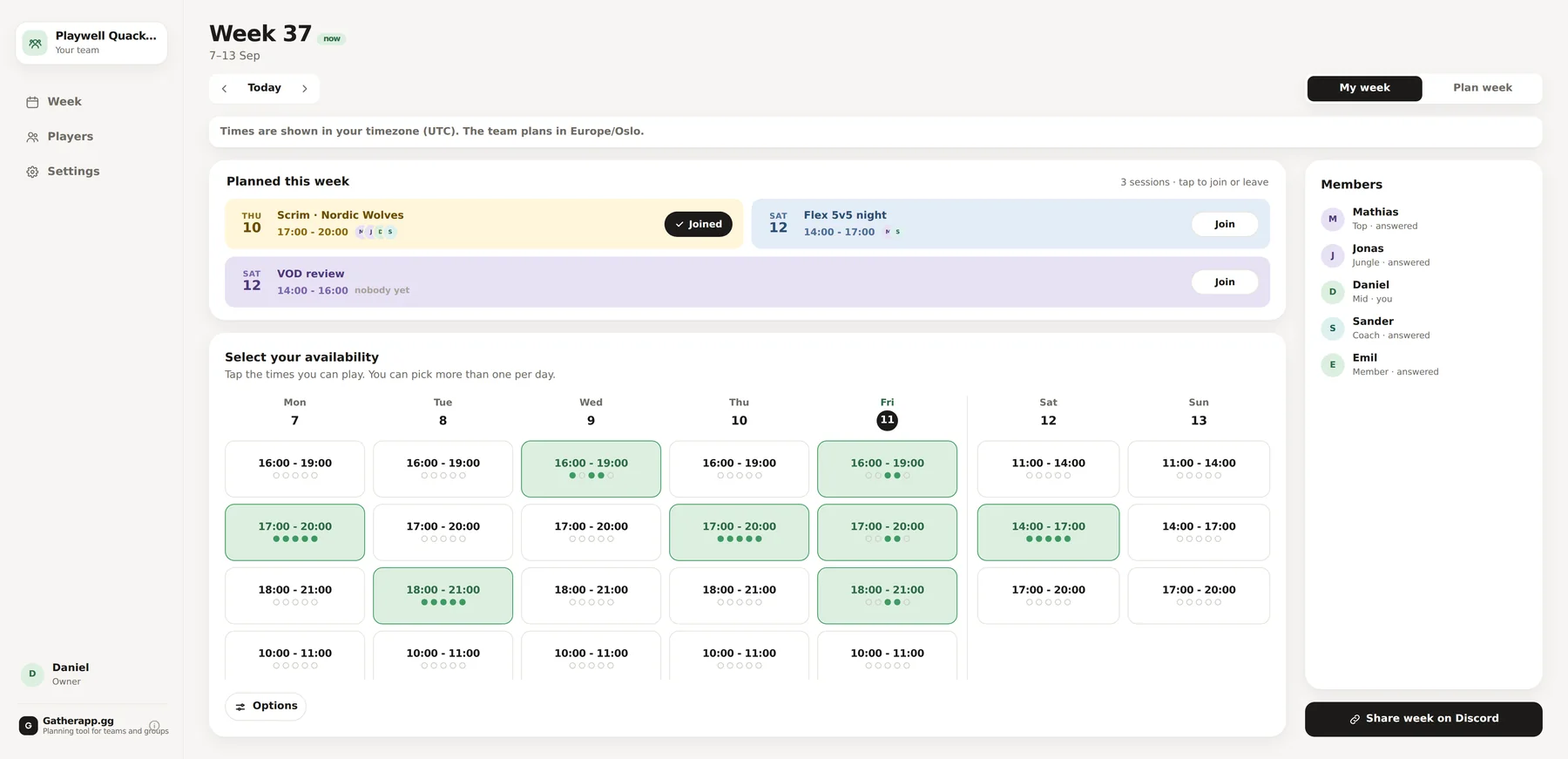
Task: Toggle Friday 18:00 - 21:00 availability slot
Action: [887, 596]
